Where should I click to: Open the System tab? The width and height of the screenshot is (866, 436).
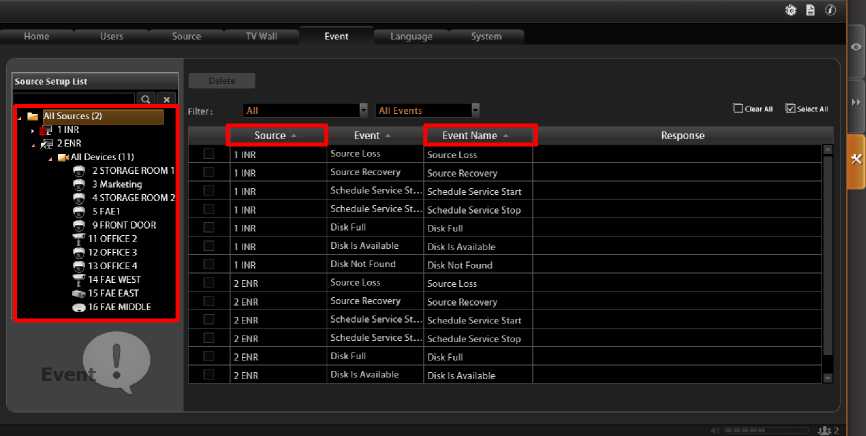pos(486,37)
